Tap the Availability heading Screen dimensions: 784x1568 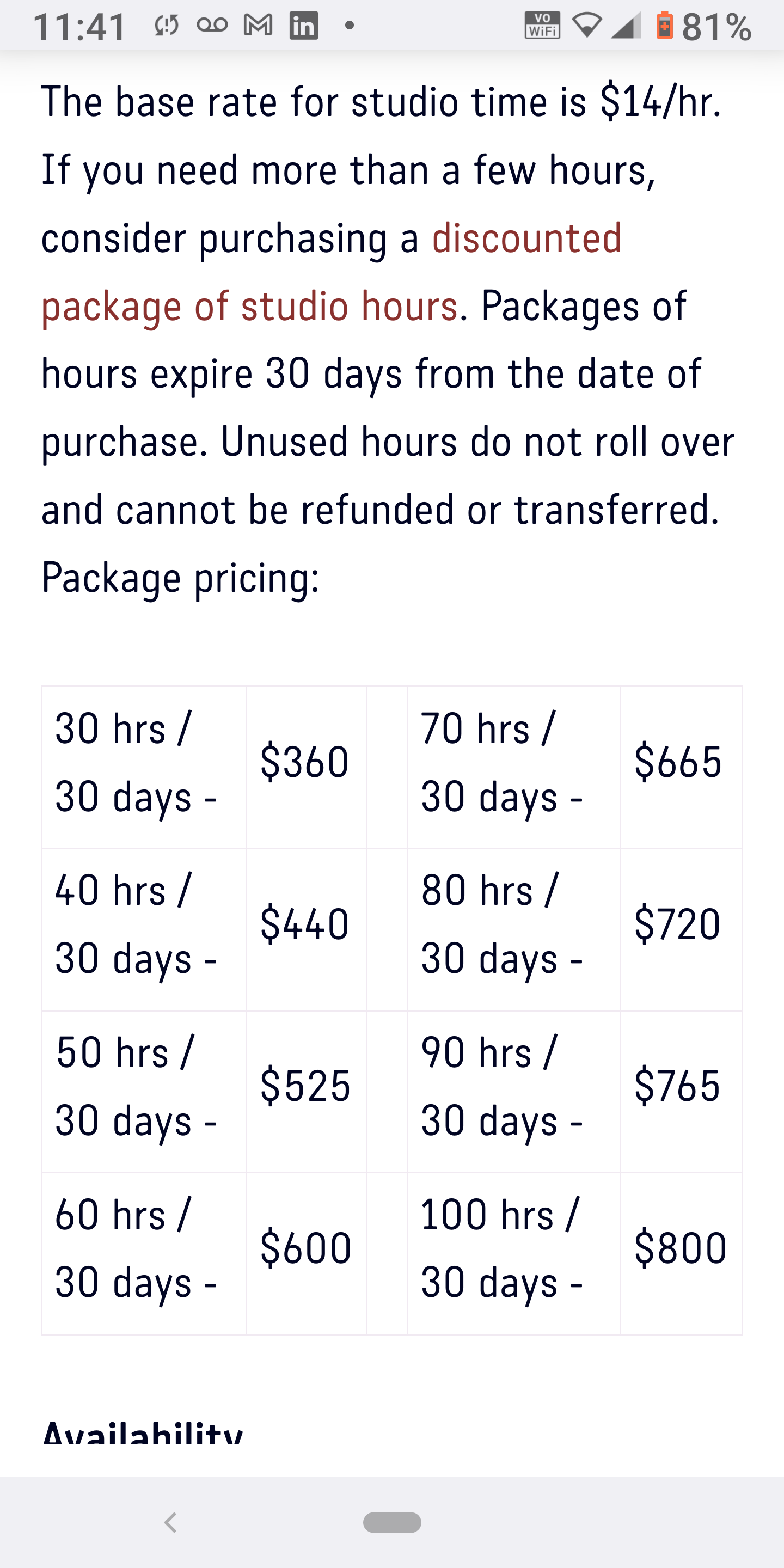pyautogui.click(x=143, y=1432)
